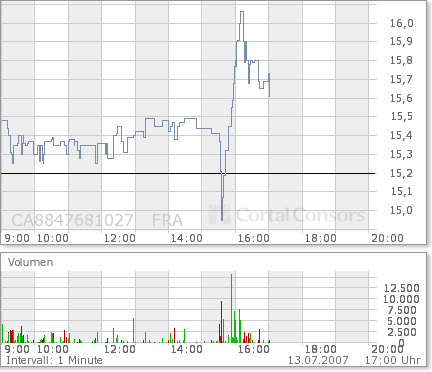This screenshot has width=432, height=372.
Task: Click the 15,2 price axis label
Action: [402, 173]
